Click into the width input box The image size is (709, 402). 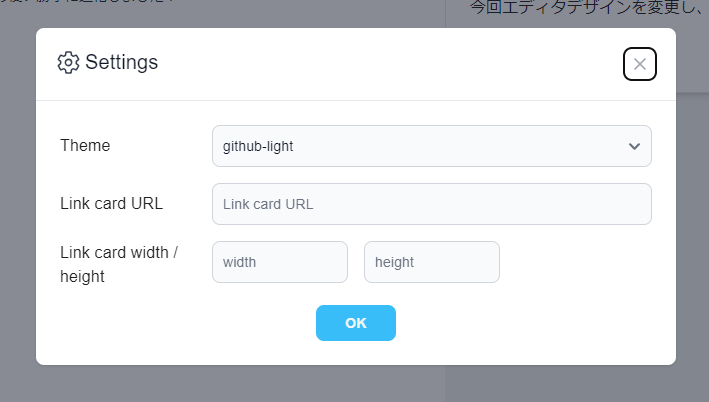pyautogui.click(x=279, y=262)
